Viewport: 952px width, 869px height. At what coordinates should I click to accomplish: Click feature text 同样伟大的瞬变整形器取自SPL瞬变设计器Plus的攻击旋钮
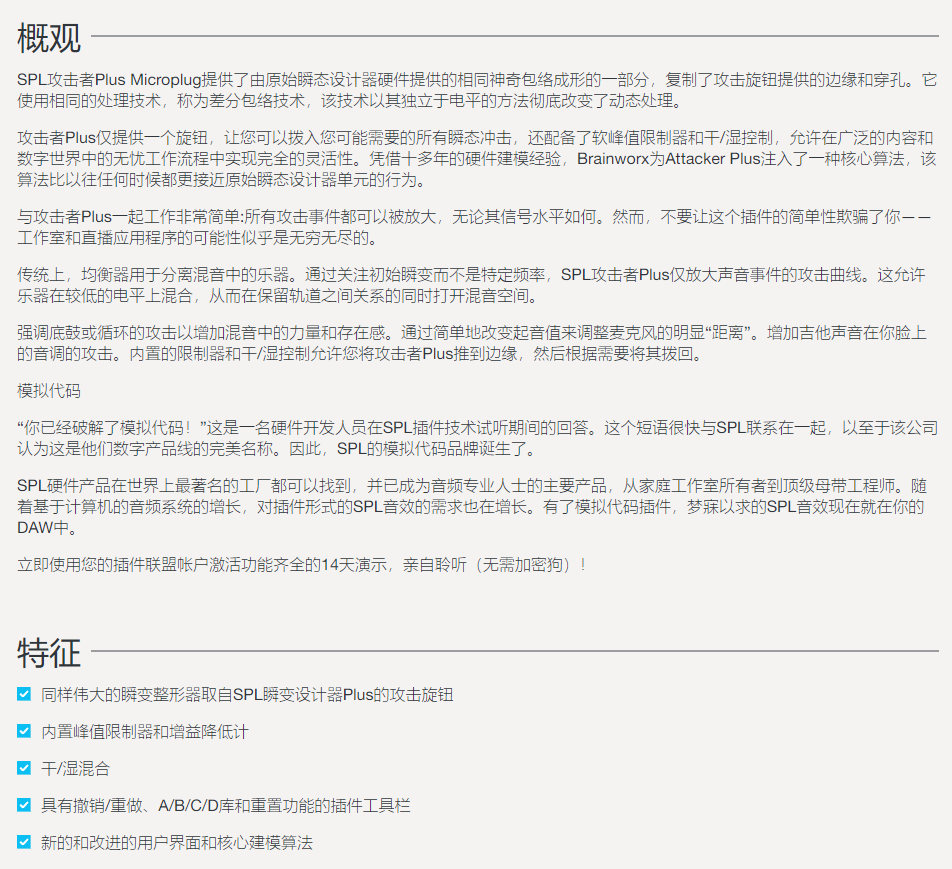(x=247, y=694)
